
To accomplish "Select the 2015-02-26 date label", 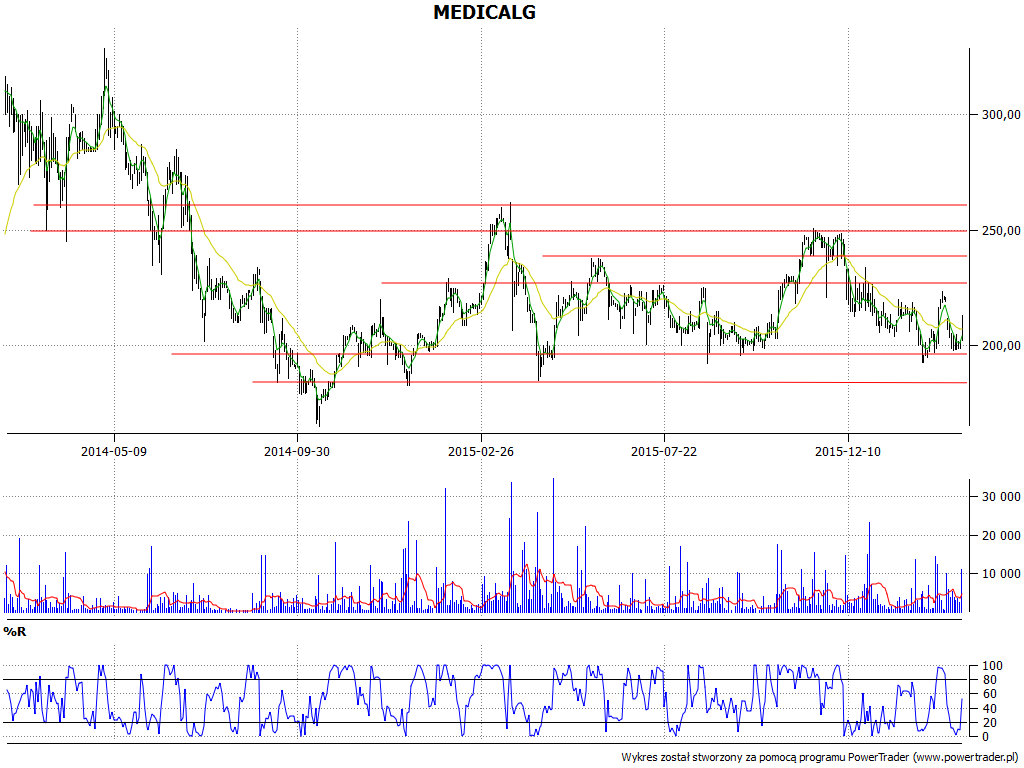I will click(481, 451).
